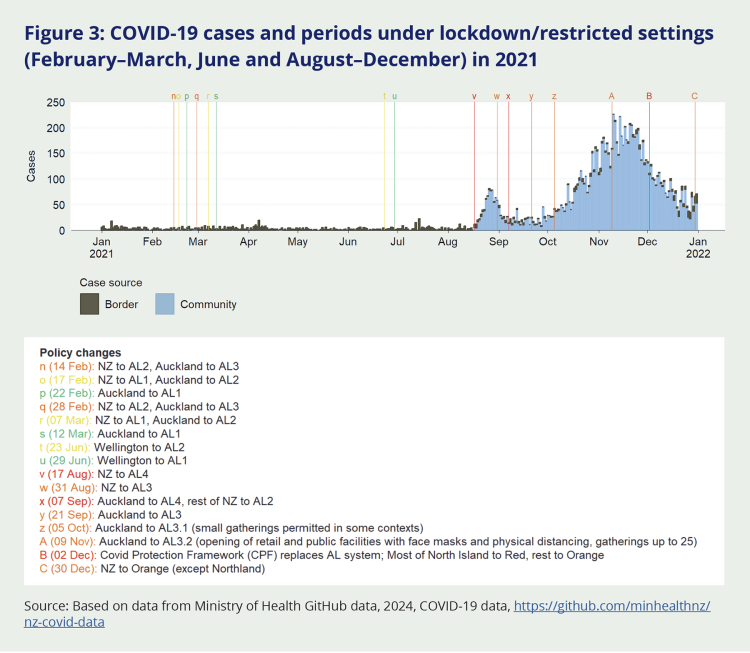Click the 100 y-axis tick label
This screenshot has width=750, height=653.
(x=56, y=179)
